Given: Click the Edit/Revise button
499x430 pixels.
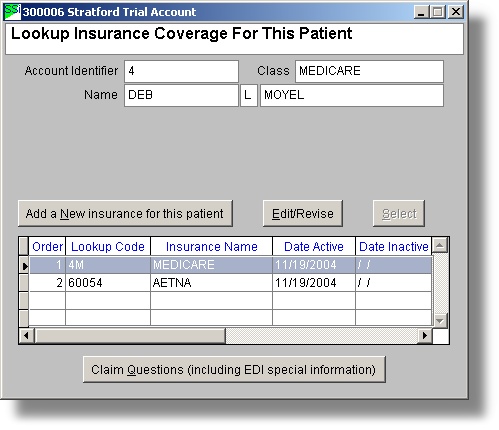Looking at the screenshot, I should pyautogui.click(x=303, y=213).
